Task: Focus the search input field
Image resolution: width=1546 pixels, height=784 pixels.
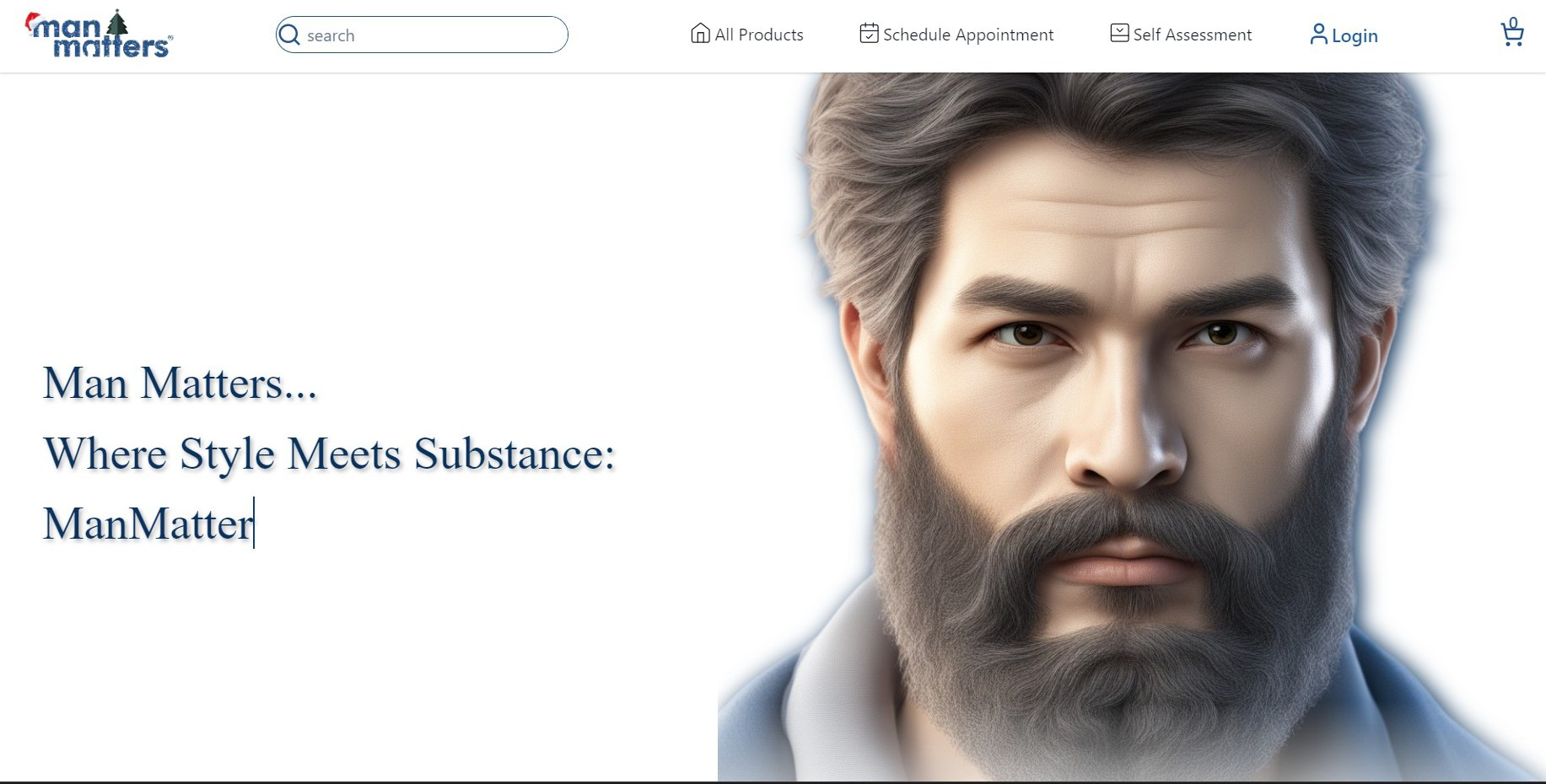Action: [x=430, y=35]
